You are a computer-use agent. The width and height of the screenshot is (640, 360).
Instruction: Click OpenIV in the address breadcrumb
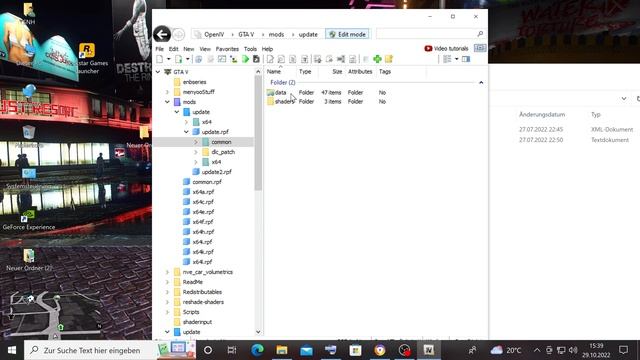(x=214, y=35)
